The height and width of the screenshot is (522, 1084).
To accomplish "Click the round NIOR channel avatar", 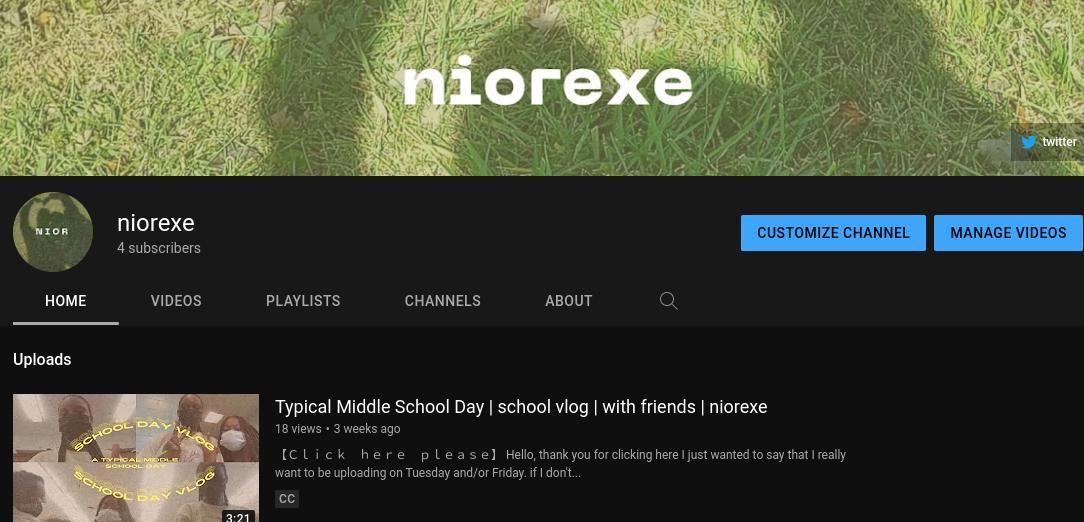I will [x=53, y=232].
